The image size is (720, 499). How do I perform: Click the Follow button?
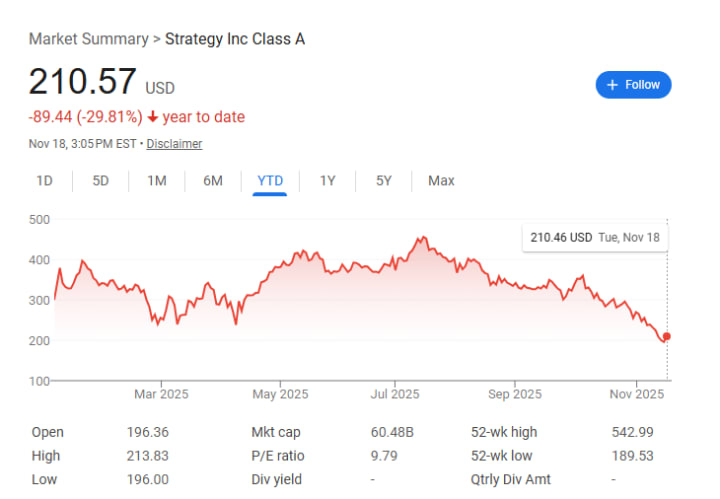(x=633, y=85)
